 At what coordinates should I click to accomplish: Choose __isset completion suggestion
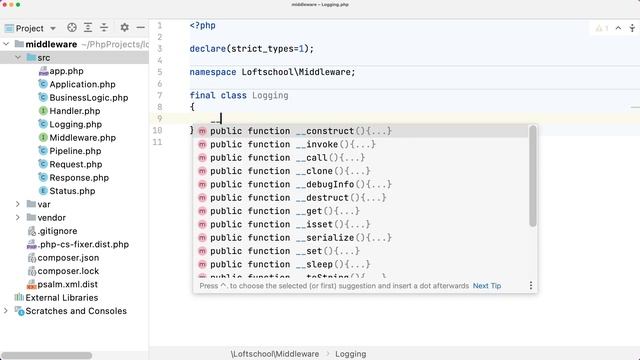coord(361,224)
